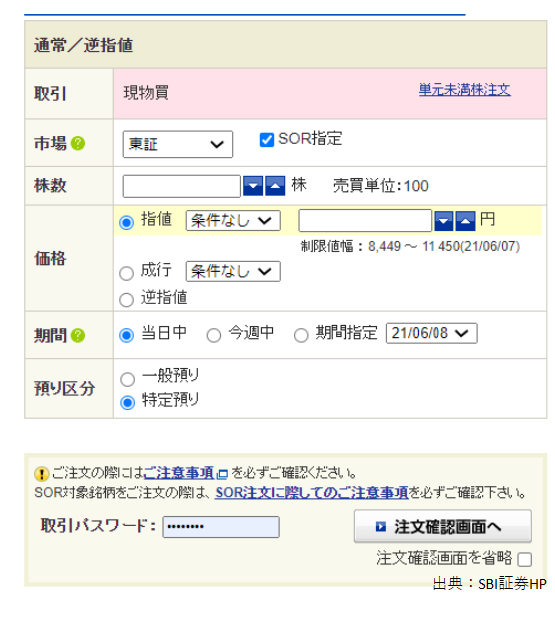Open the 条件なし dropdown beside 指値
This screenshot has width=555, height=626.
click(233, 221)
